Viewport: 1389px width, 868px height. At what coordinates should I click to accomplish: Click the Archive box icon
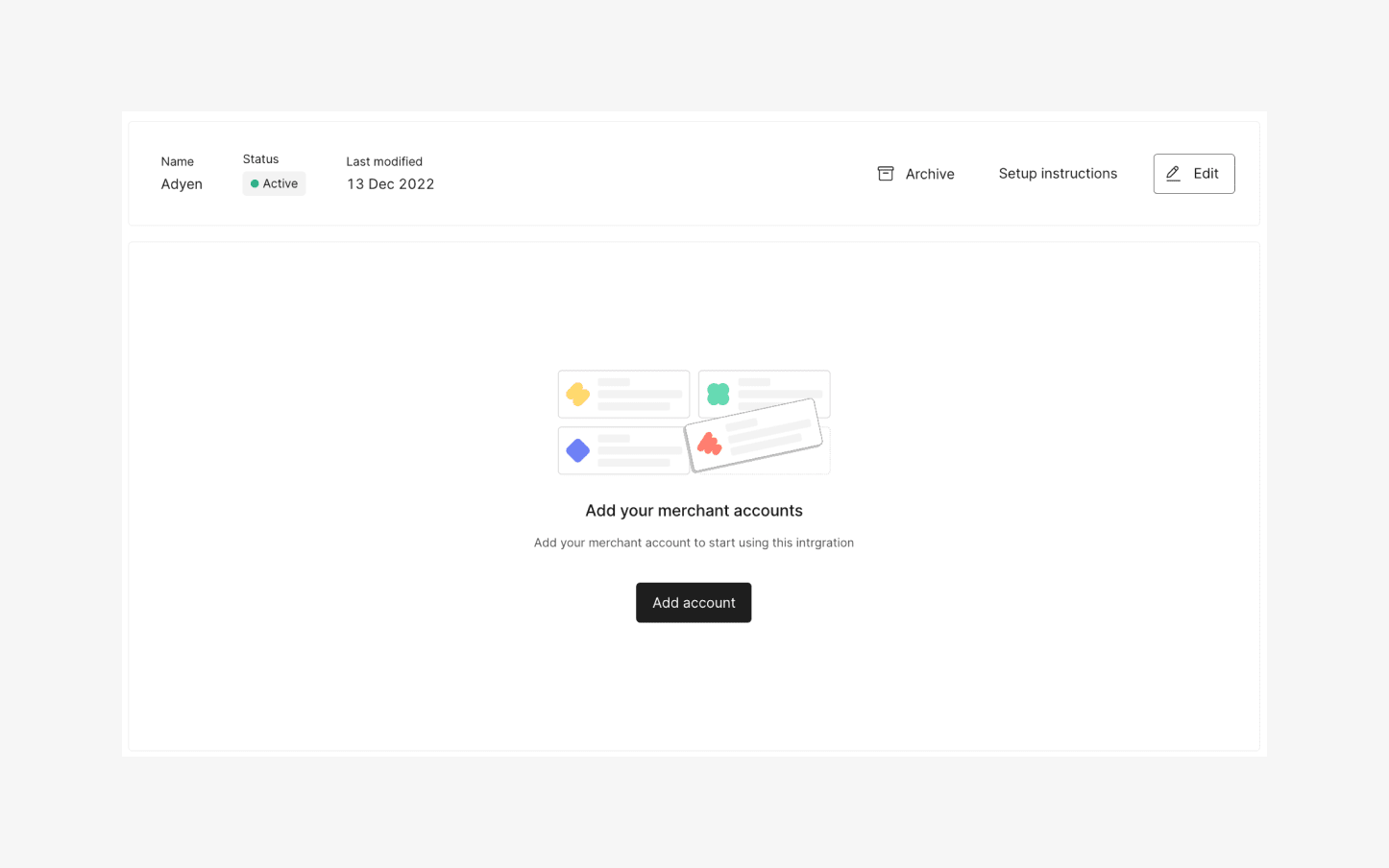point(886,174)
